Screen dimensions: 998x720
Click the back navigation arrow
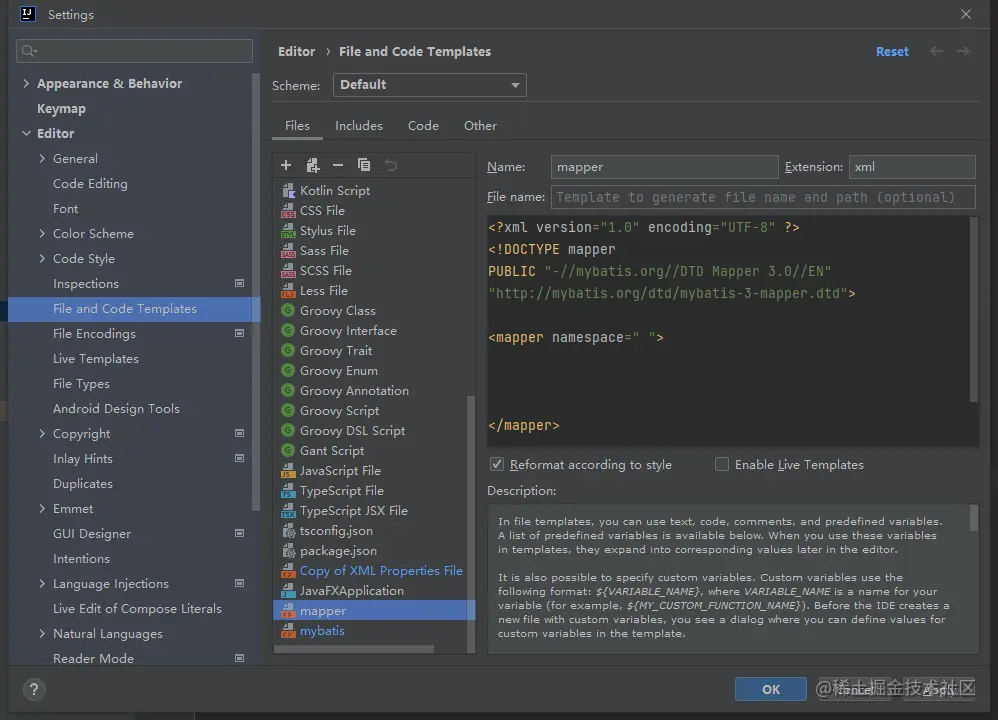pyautogui.click(x=936, y=51)
